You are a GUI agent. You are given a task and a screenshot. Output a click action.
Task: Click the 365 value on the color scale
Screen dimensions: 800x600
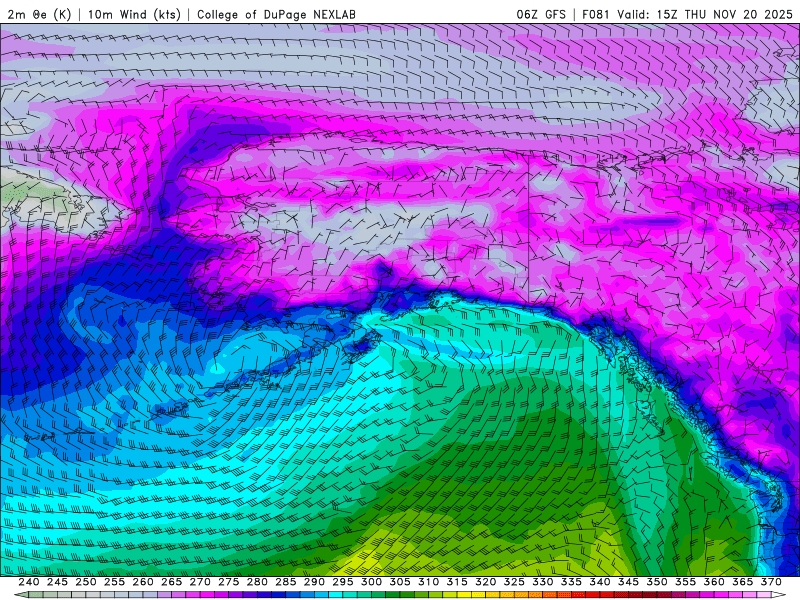[x=743, y=582]
